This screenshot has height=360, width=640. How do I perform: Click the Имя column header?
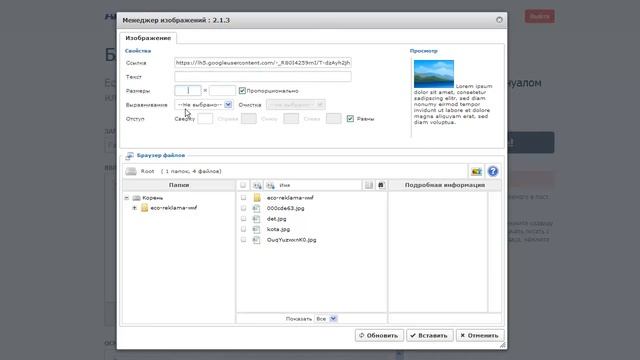284,185
